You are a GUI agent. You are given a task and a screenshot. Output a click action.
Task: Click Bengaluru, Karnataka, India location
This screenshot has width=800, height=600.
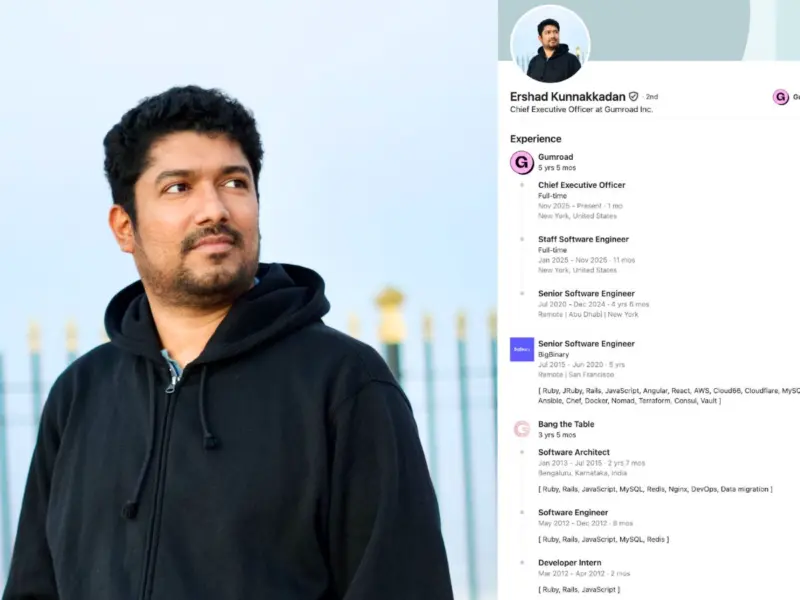582,473
